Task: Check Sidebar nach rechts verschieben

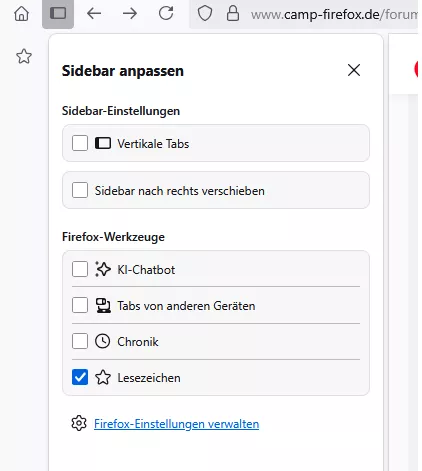Action: point(80,190)
